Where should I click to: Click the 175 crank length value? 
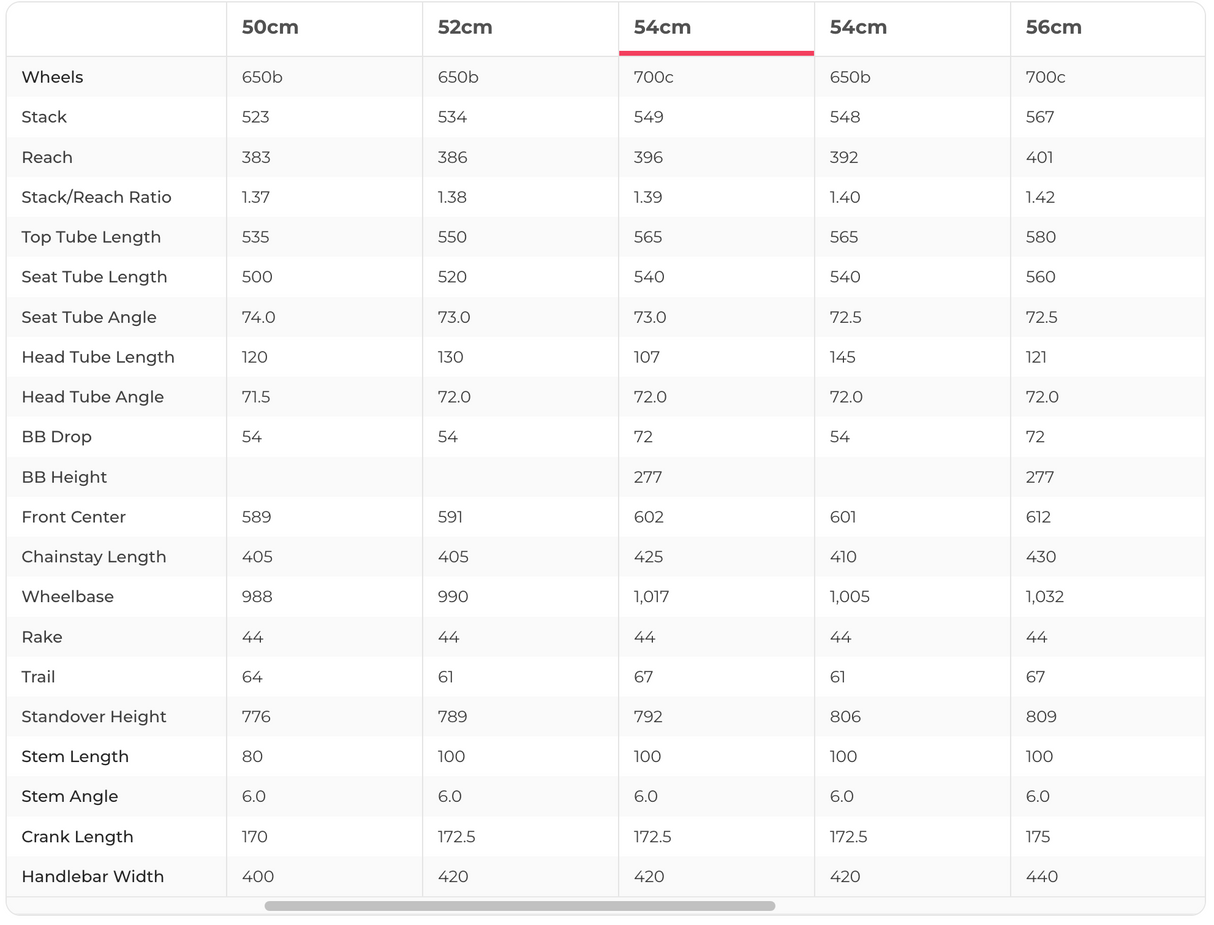click(1038, 837)
